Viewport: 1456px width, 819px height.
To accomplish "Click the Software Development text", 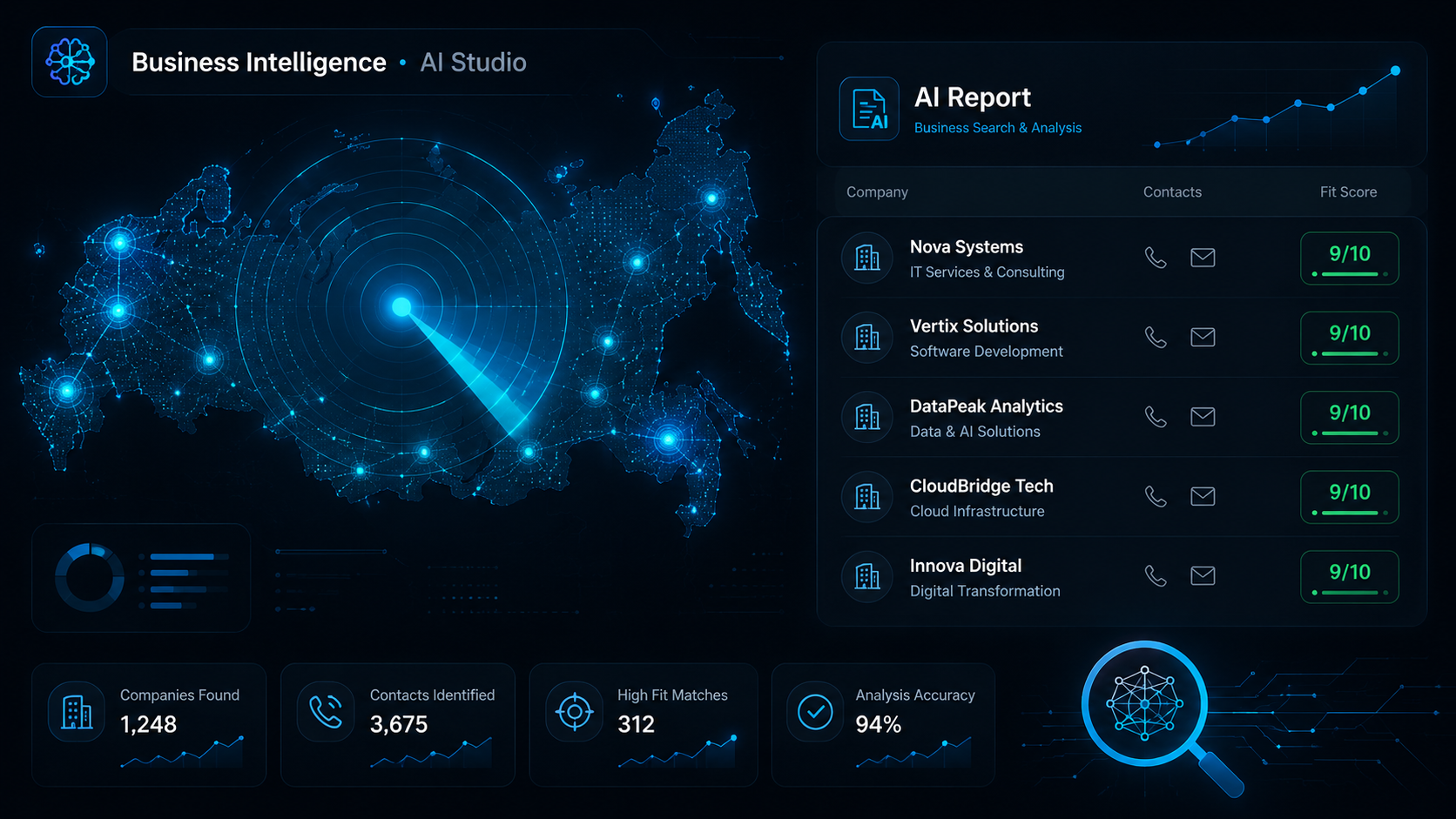I will pos(987,352).
